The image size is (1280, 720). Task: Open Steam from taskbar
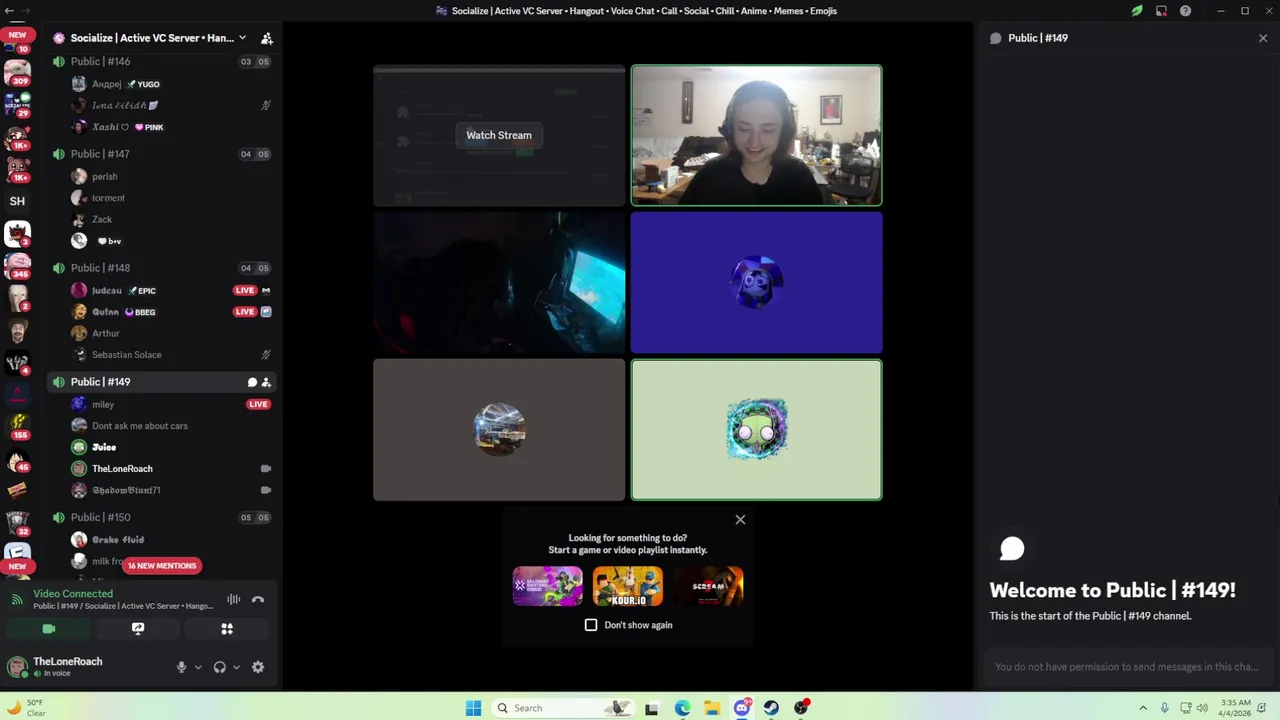tap(771, 708)
